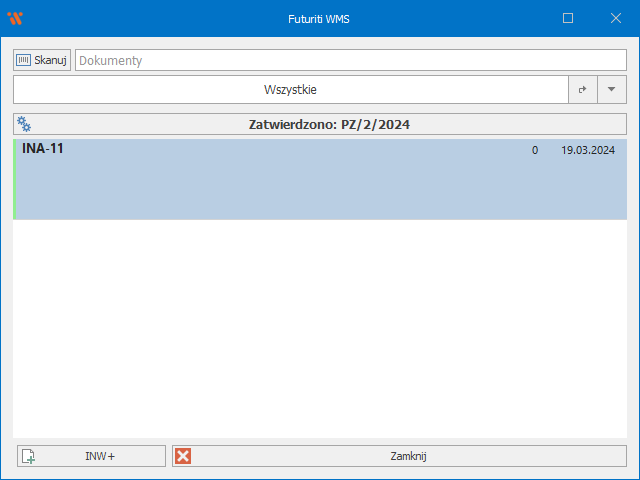The width and height of the screenshot is (640, 480).
Task: Focus the Dokumenty search field
Action: pos(350,60)
